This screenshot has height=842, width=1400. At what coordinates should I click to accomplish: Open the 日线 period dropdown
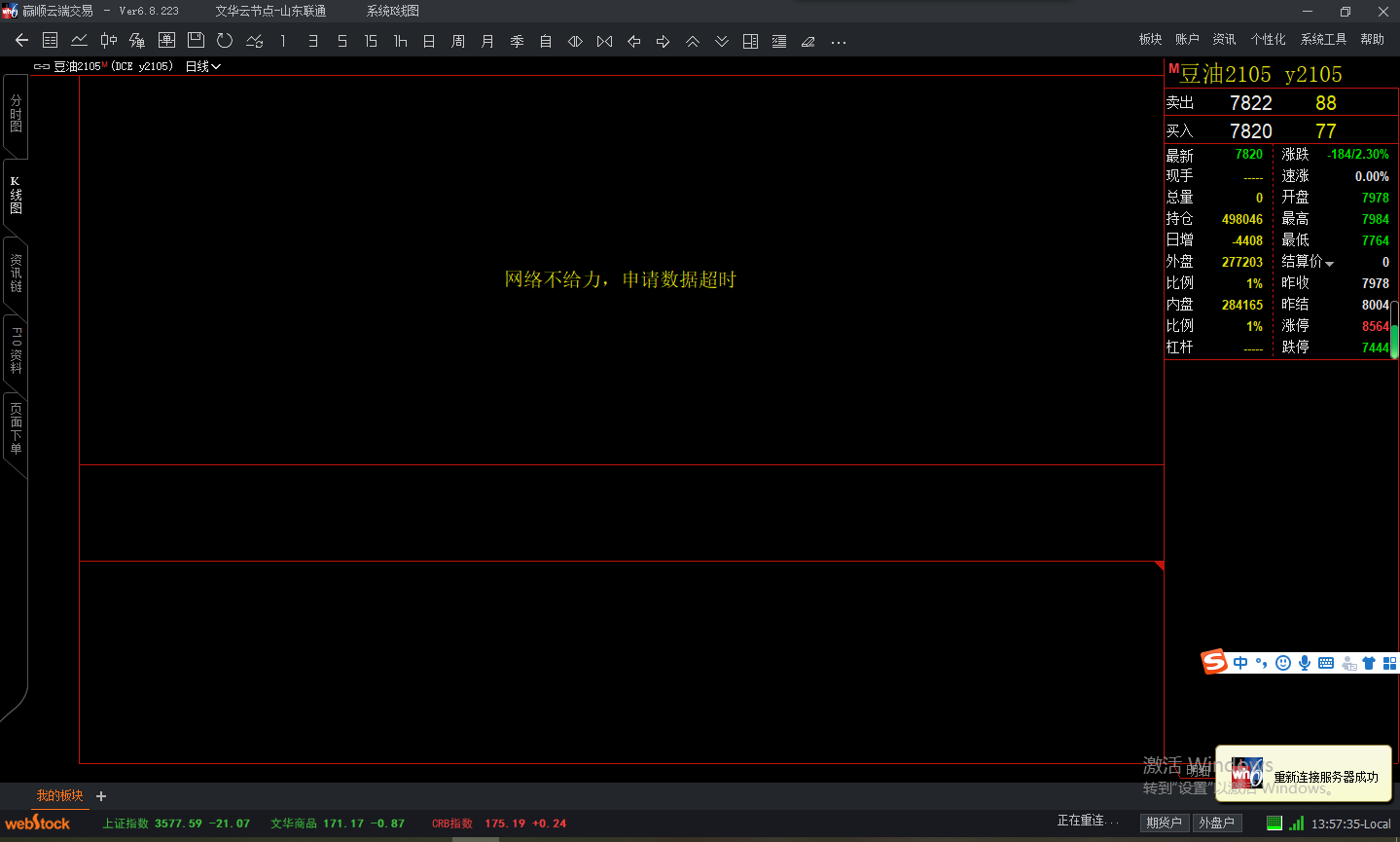click(x=201, y=68)
